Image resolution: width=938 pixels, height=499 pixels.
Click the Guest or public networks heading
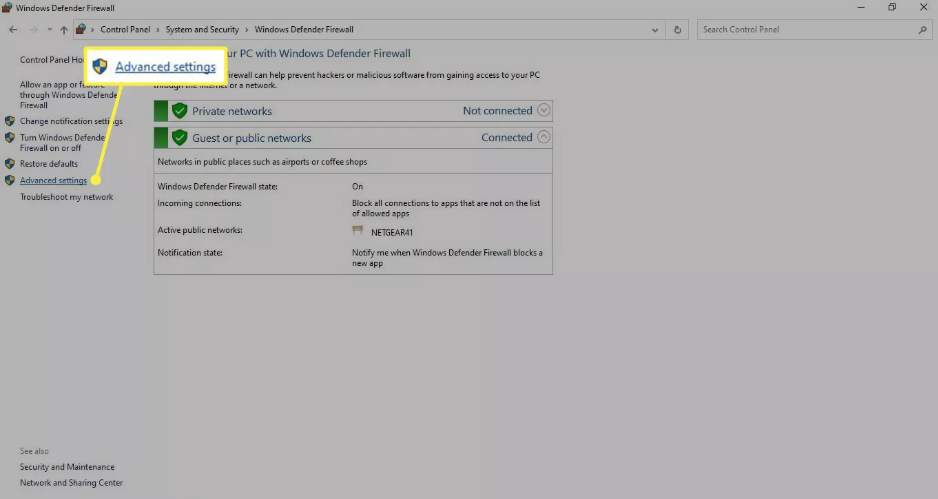252,138
